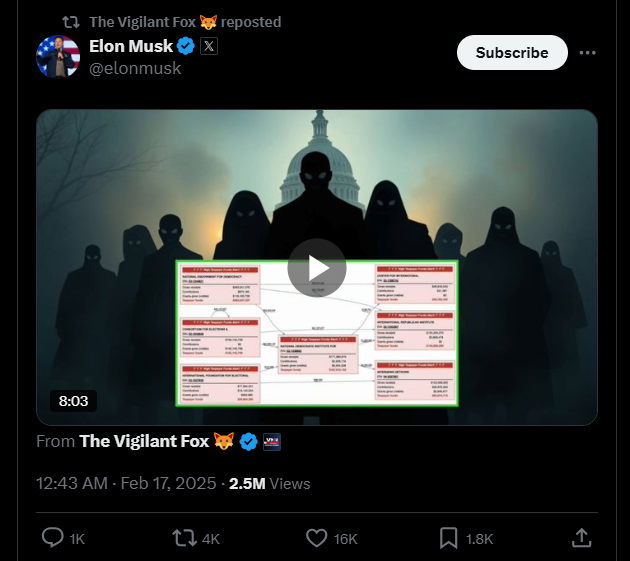Click the VFX affiliation badge icon
Viewport: 630px width, 561px height.
pyautogui.click(x=272, y=442)
